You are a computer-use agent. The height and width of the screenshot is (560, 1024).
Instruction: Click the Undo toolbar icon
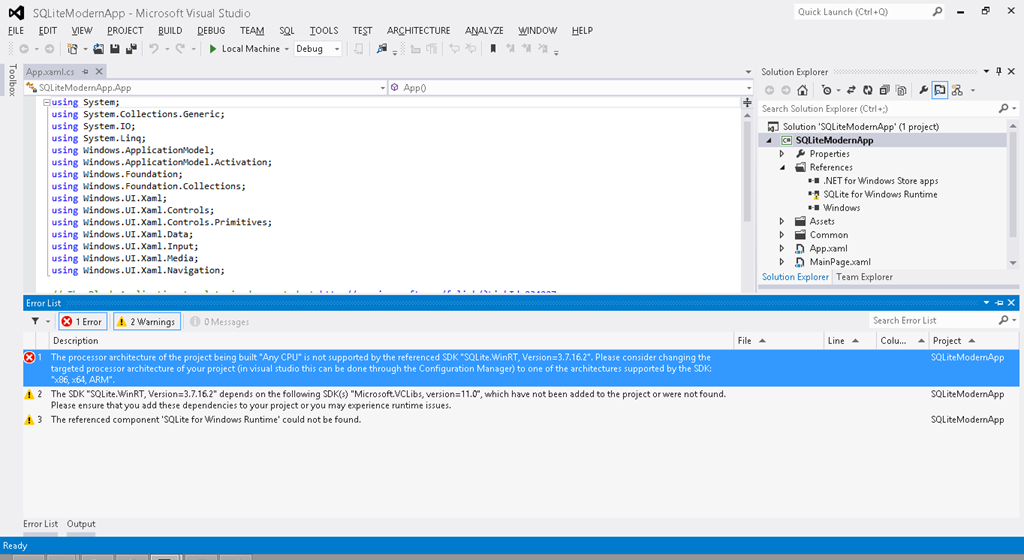[154, 49]
